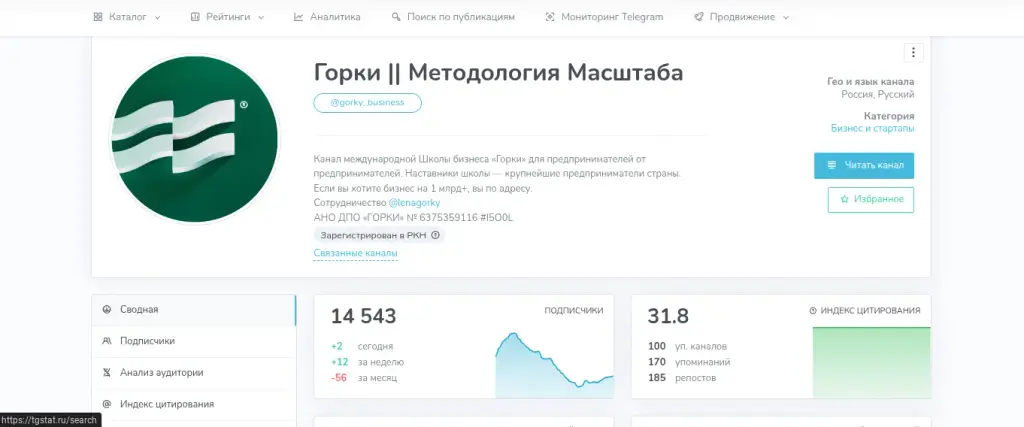Open the Рейтинги menu
1024x427 pixels.
pyautogui.click(x=227, y=17)
